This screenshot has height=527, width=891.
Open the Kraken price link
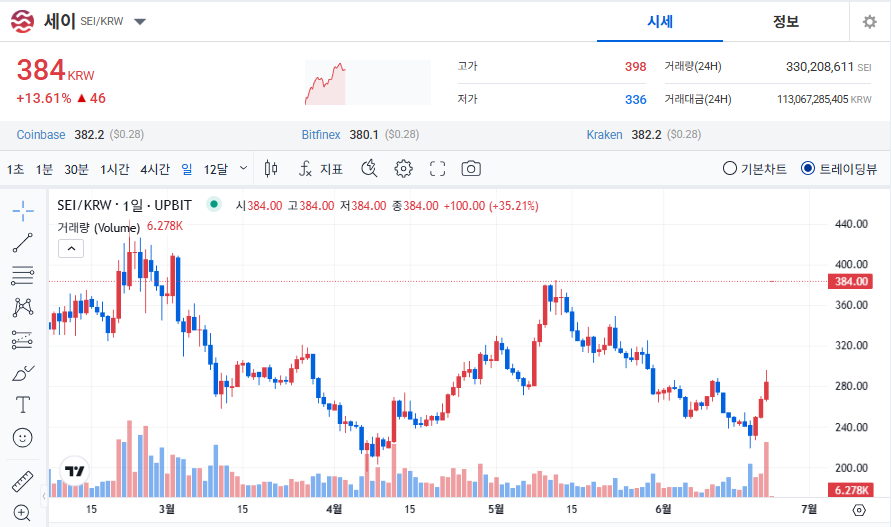(604, 135)
